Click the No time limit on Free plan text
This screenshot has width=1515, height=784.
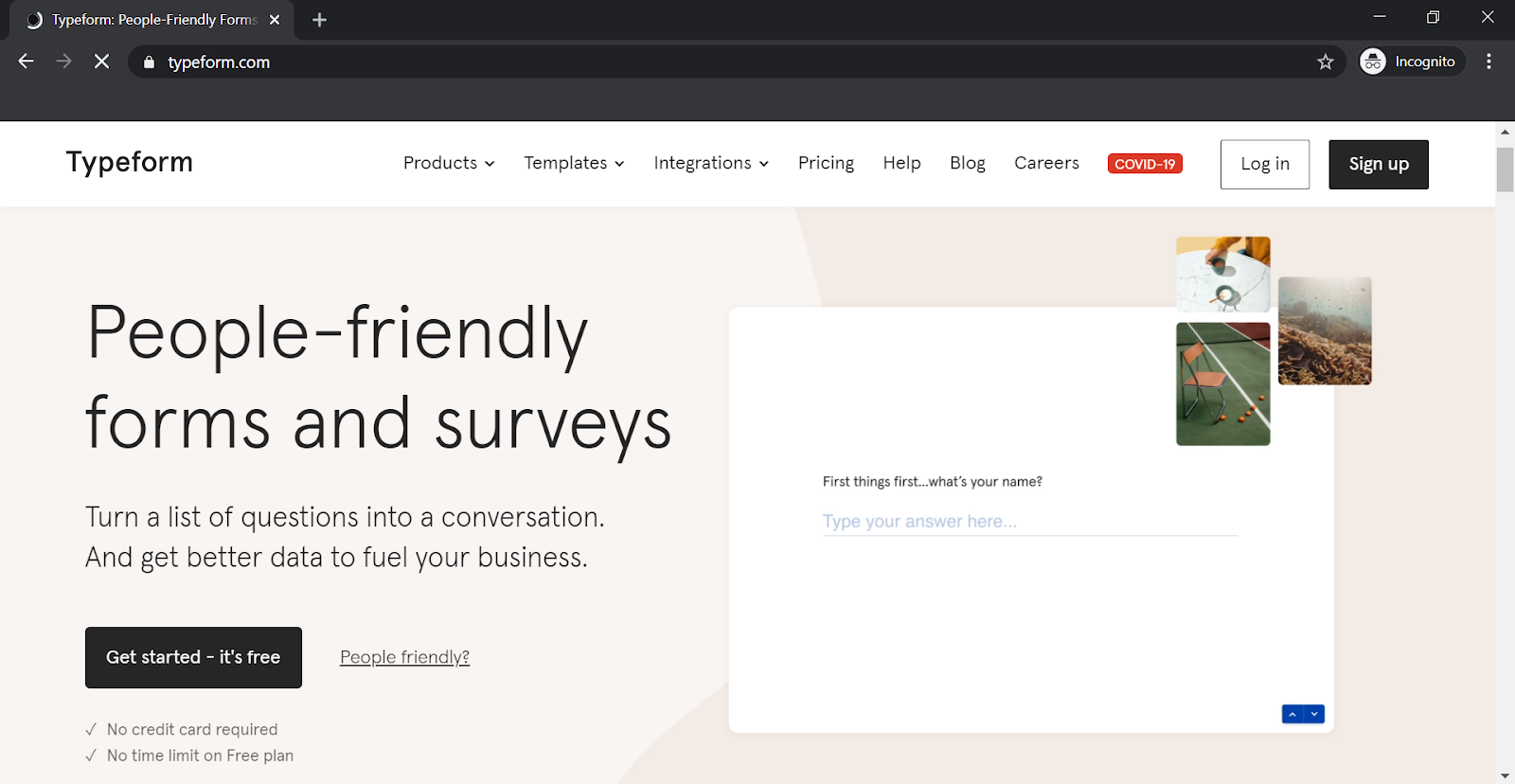(200, 756)
